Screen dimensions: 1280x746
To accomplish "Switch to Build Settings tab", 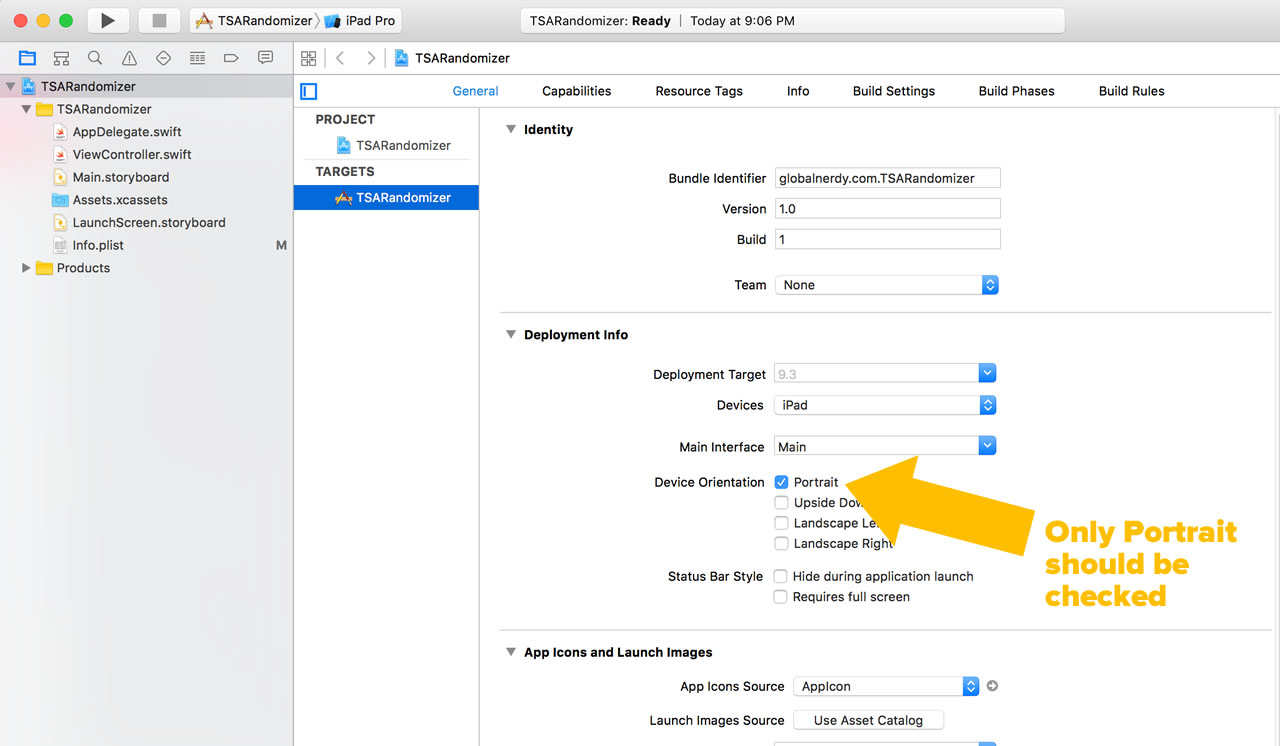I will click(x=894, y=91).
